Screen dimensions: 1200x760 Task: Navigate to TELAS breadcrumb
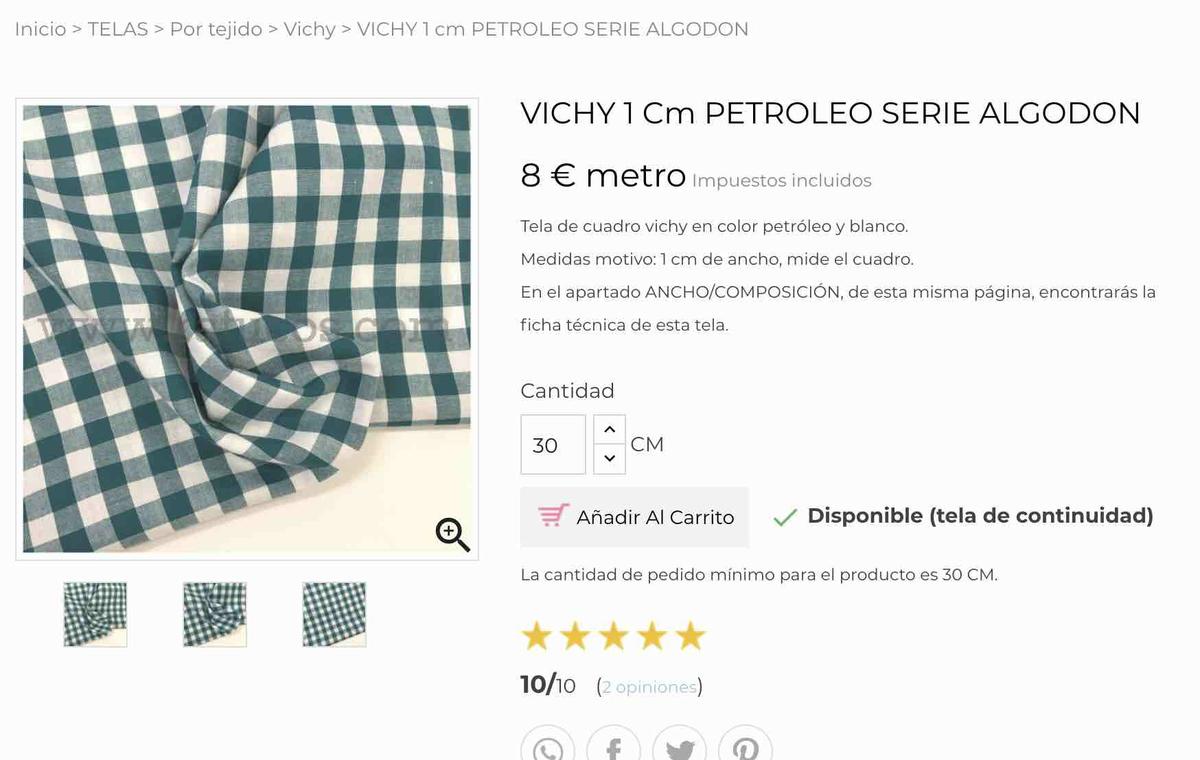coord(118,29)
